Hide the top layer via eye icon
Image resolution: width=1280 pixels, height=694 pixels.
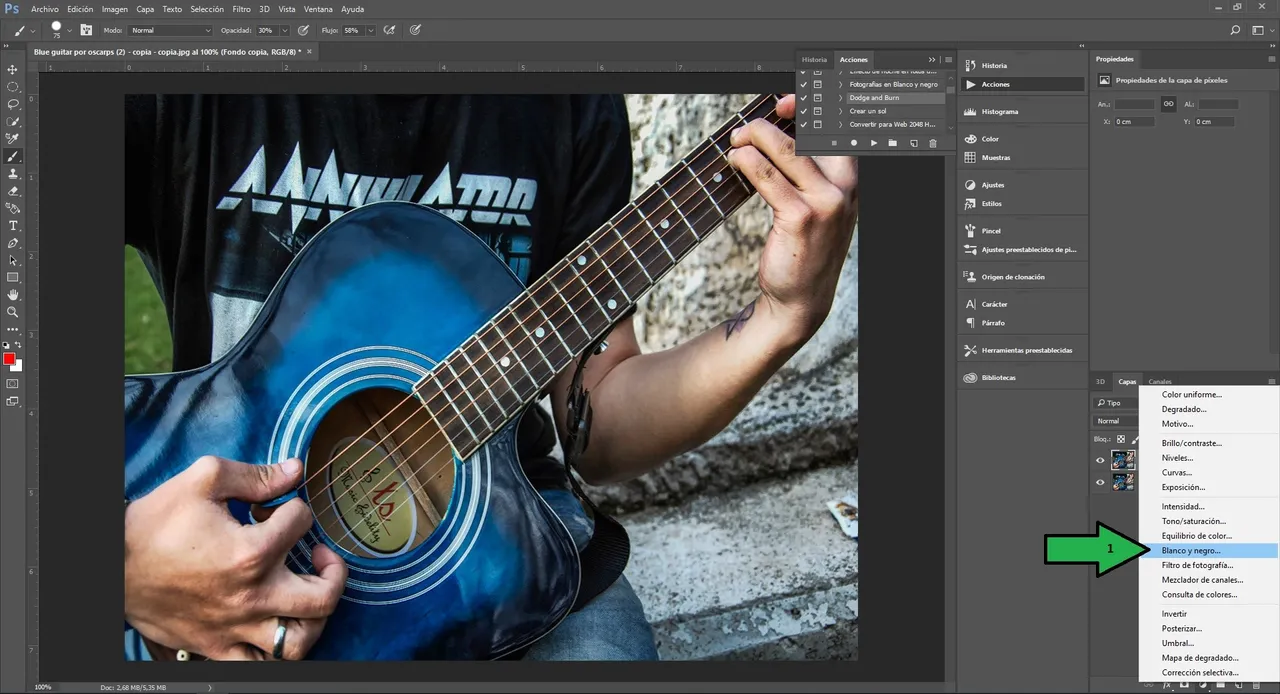(1100, 460)
